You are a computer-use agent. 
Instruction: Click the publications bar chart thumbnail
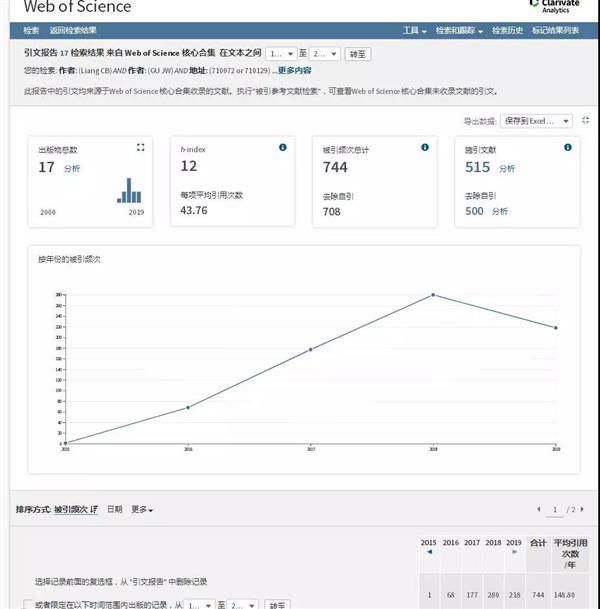[131, 191]
